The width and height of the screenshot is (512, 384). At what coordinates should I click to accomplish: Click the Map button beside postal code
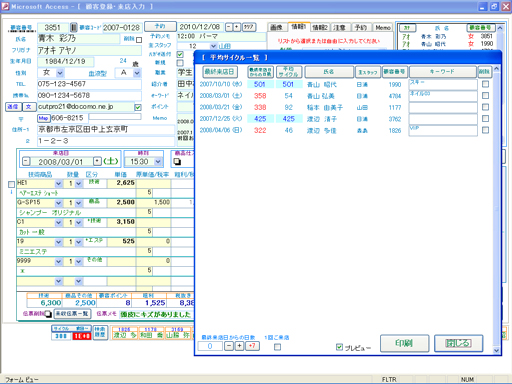pyautogui.click(x=44, y=118)
